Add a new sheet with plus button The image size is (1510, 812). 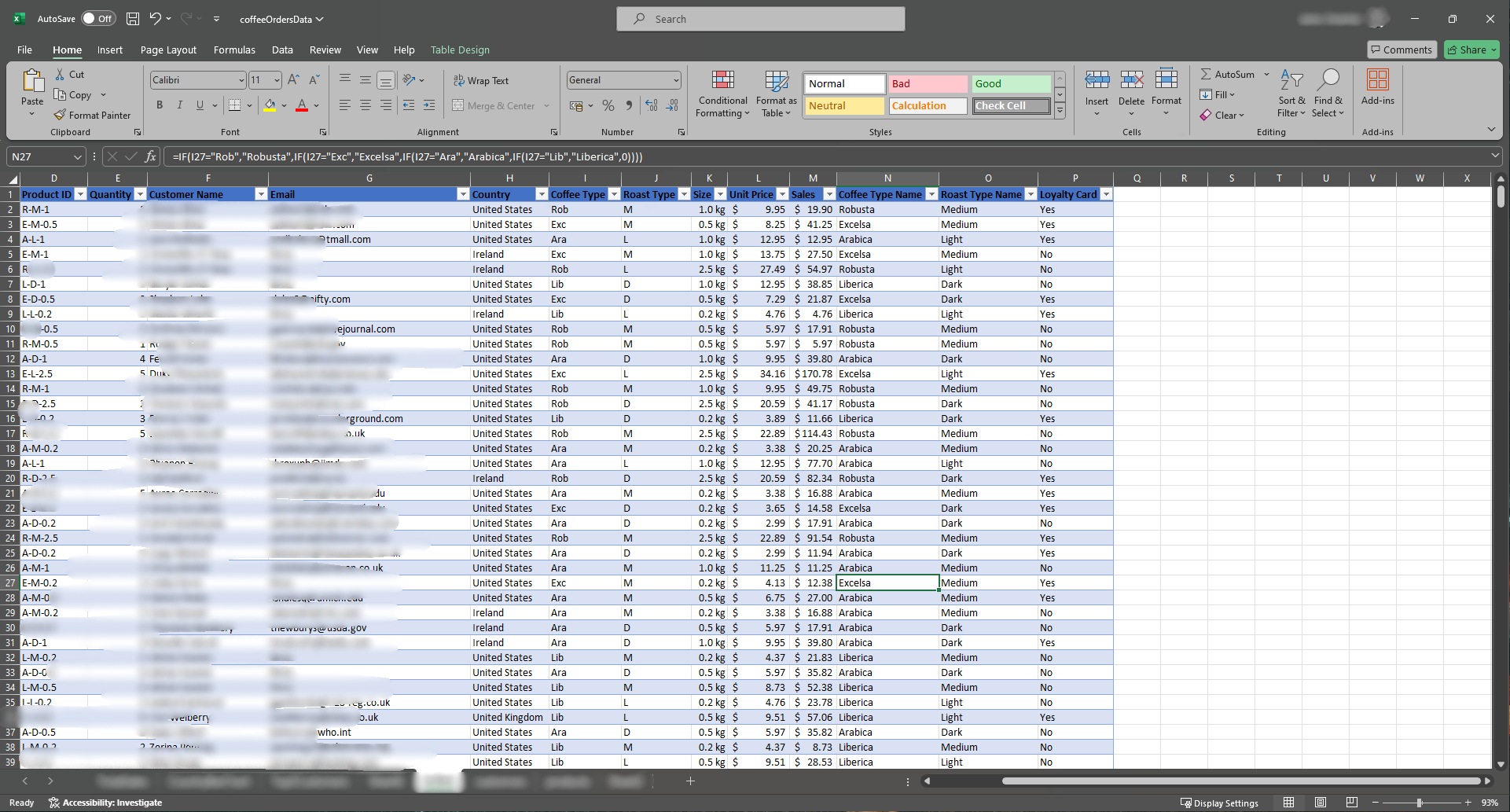[690, 781]
